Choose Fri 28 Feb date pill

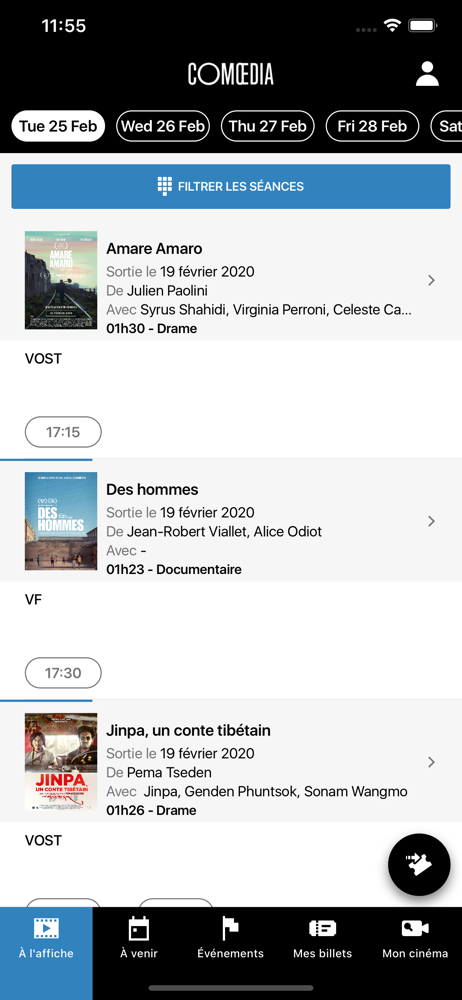pos(373,126)
